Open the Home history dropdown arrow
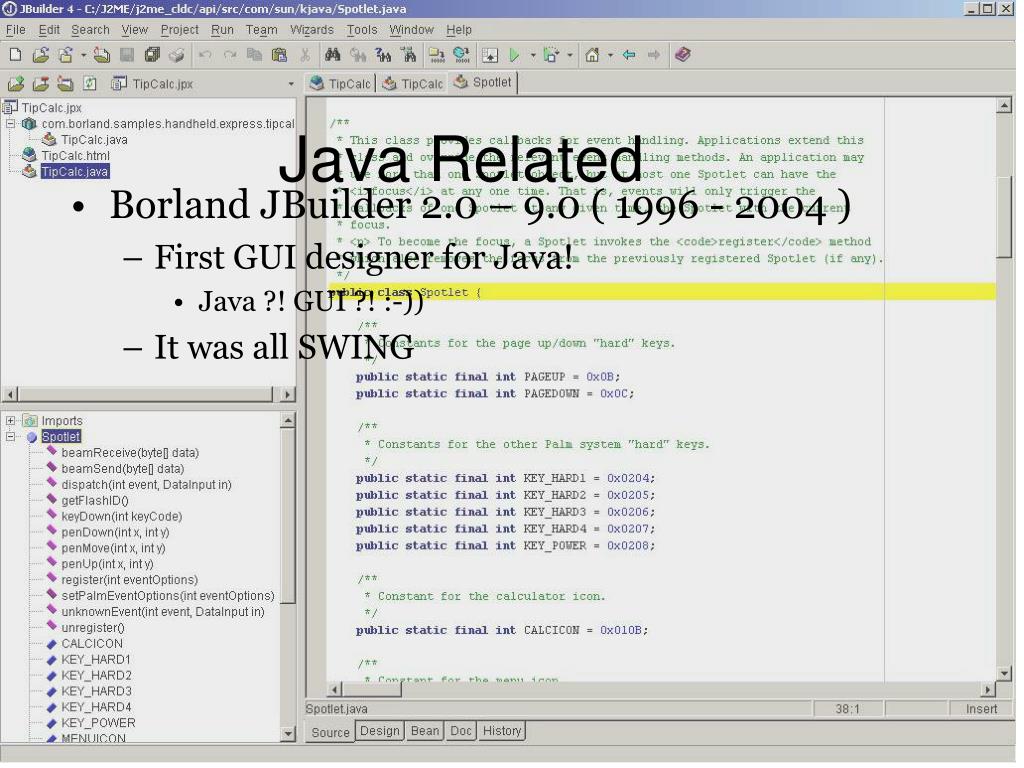1024x768 pixels. click(x=611, y=56)
